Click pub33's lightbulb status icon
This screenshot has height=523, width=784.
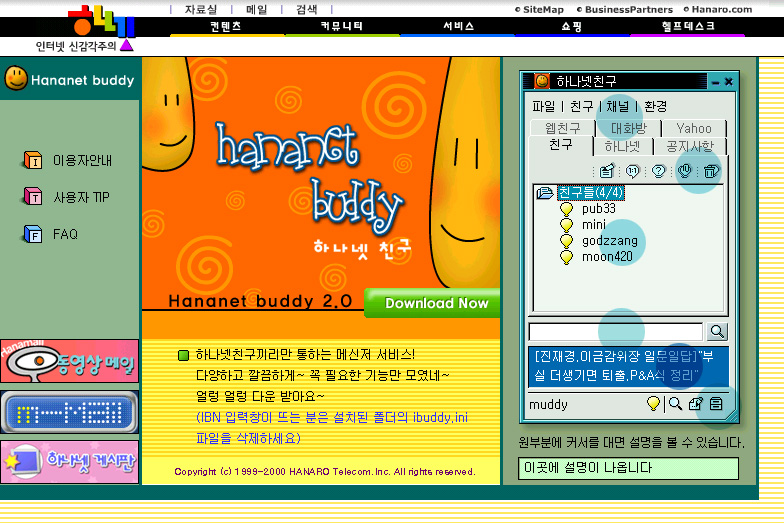click(x=566, y=209)
